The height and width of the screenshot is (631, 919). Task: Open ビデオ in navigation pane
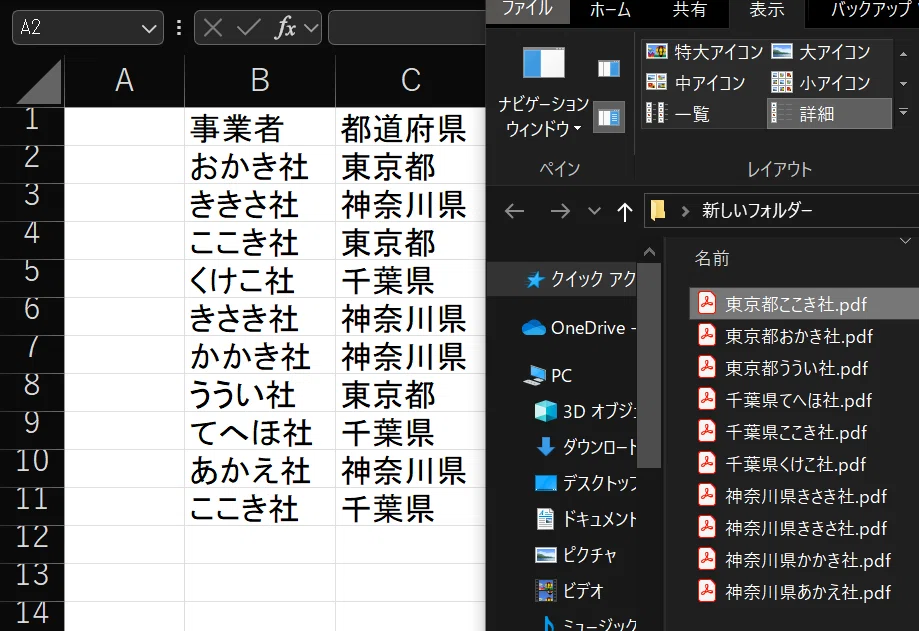tap(570, 591)
